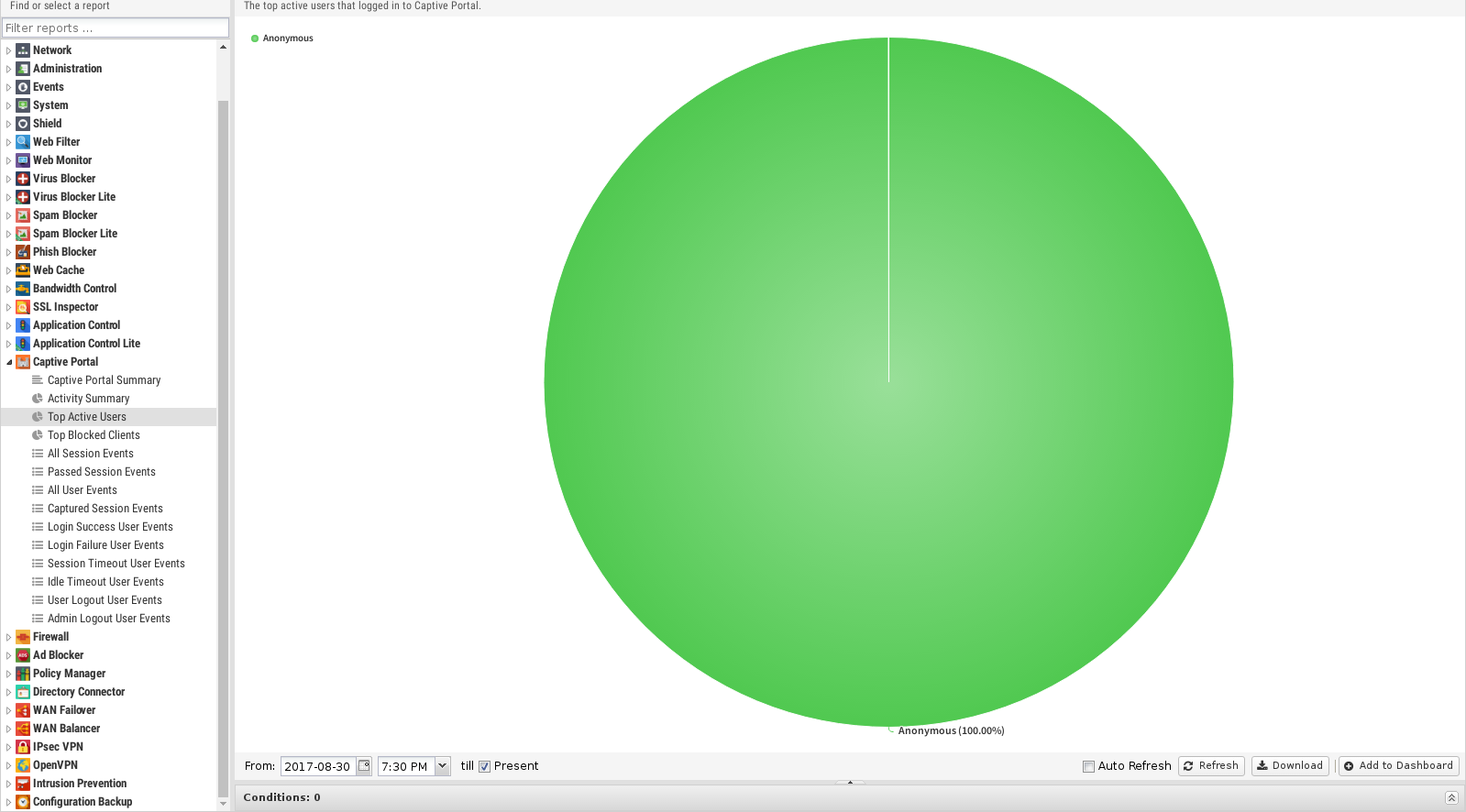Click the report tree scrollbar down arrow
Image resolution: width=1466 pixels, height=812 pixels.
point(223,804)
